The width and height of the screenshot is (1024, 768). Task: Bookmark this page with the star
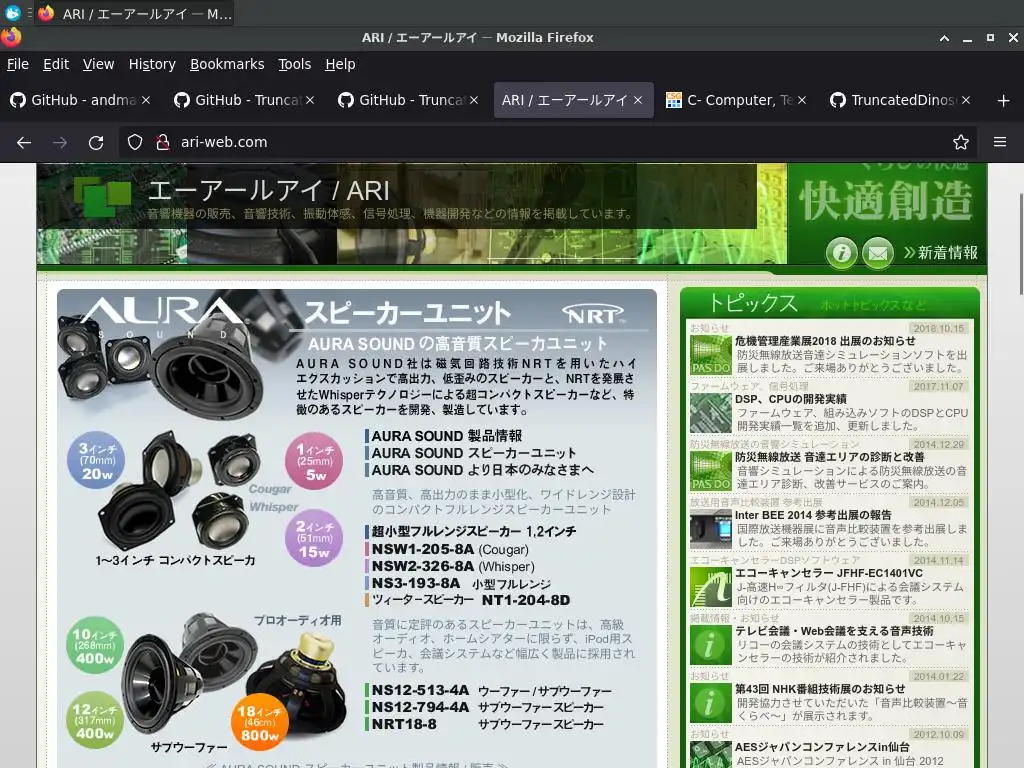click(961, 142)
